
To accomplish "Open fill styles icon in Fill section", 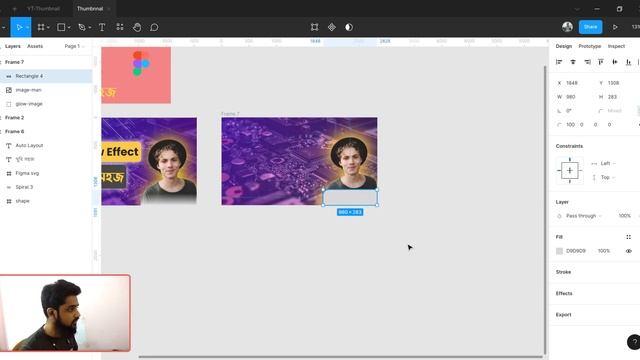I will (629, 237).
